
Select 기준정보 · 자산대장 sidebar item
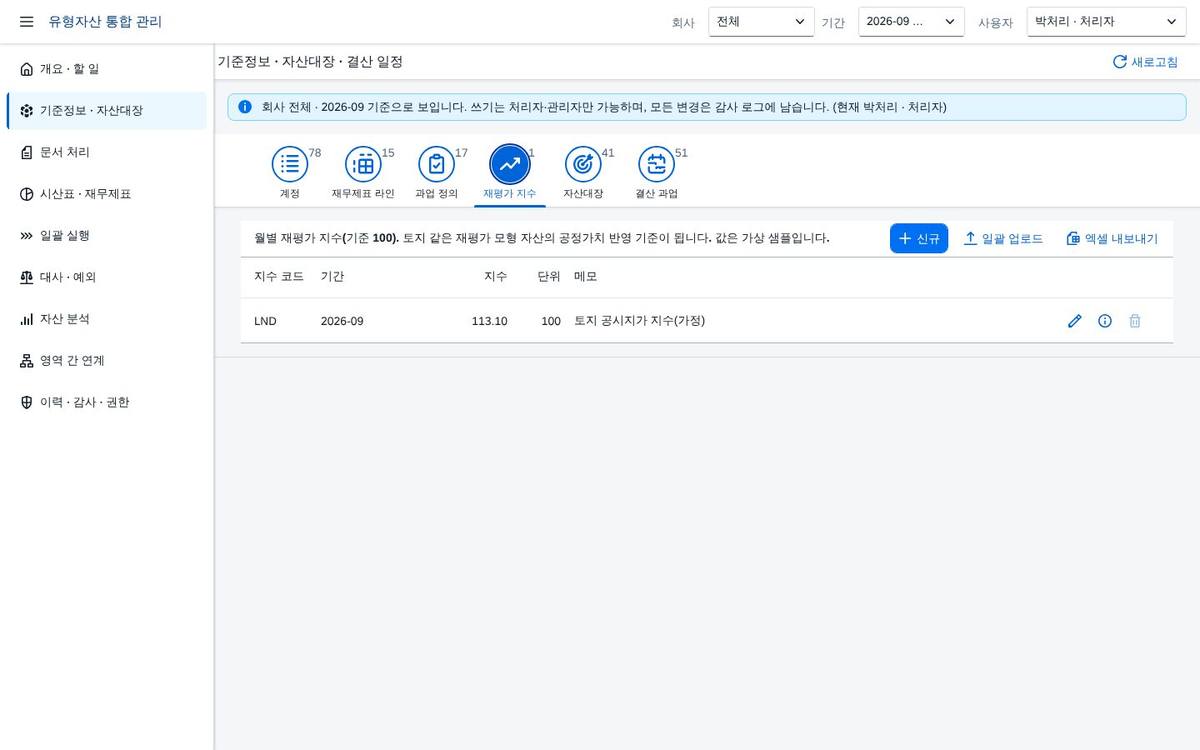click(x=107, y=111)
